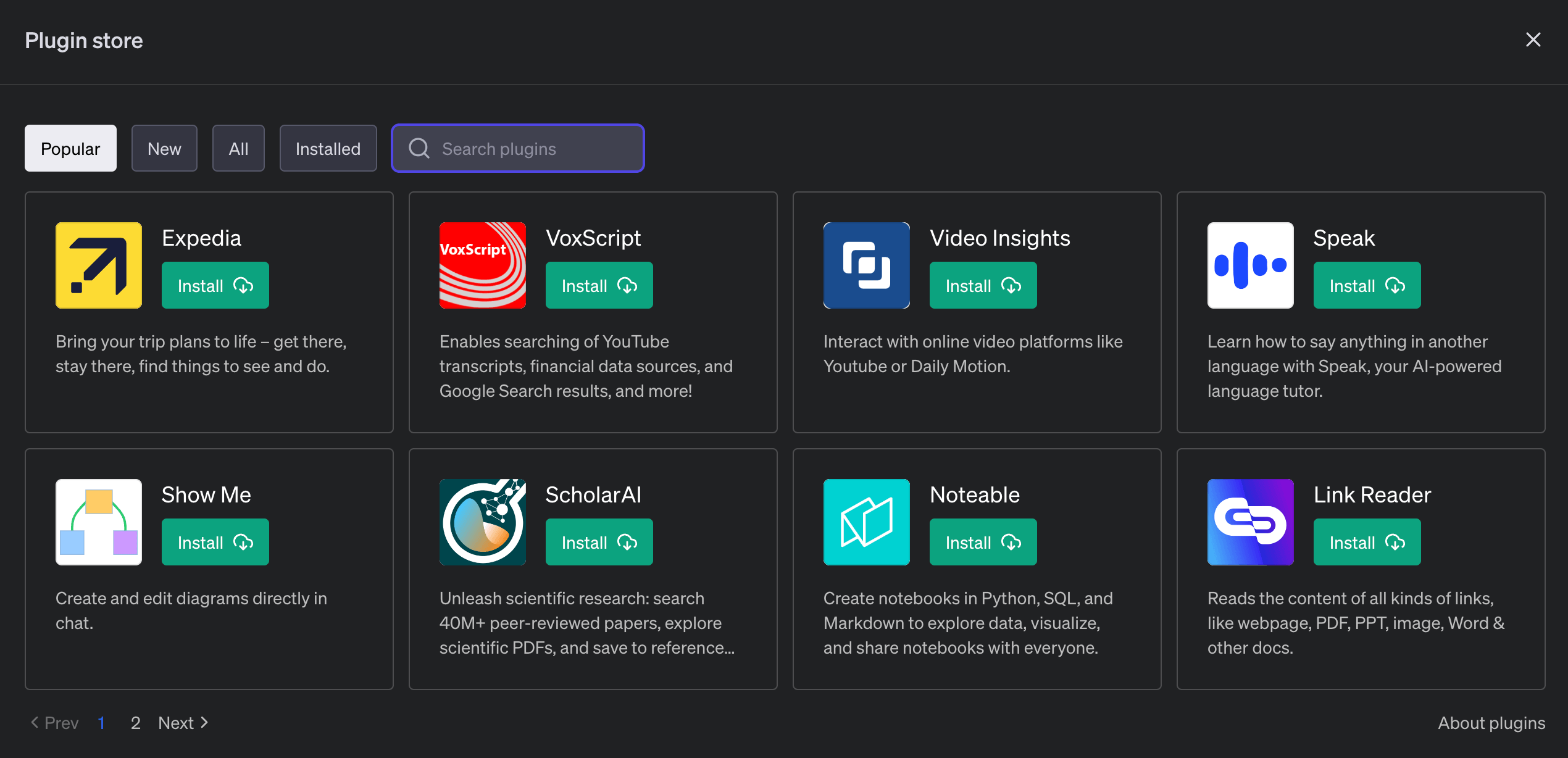Click the Link Reader chain icon
Image resolution: width=1568 pixels, height=758 pixels.
pos(1250,522)
